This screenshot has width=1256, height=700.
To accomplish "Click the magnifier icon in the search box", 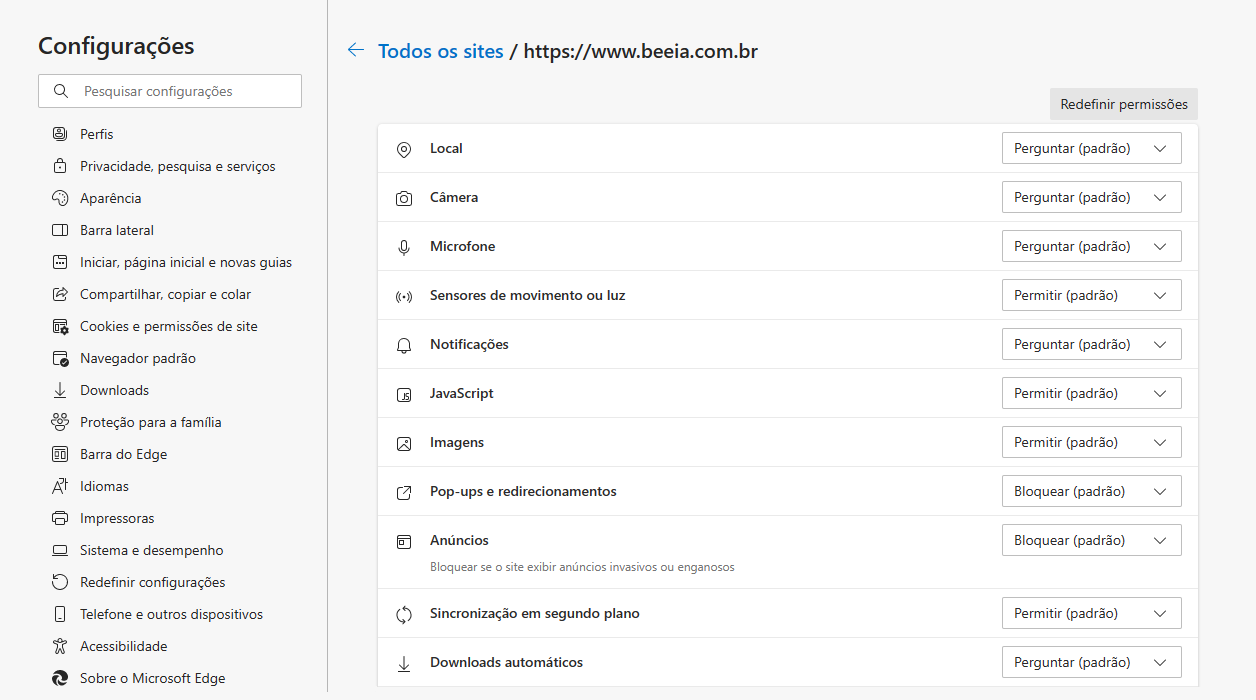I will [61, 91].
